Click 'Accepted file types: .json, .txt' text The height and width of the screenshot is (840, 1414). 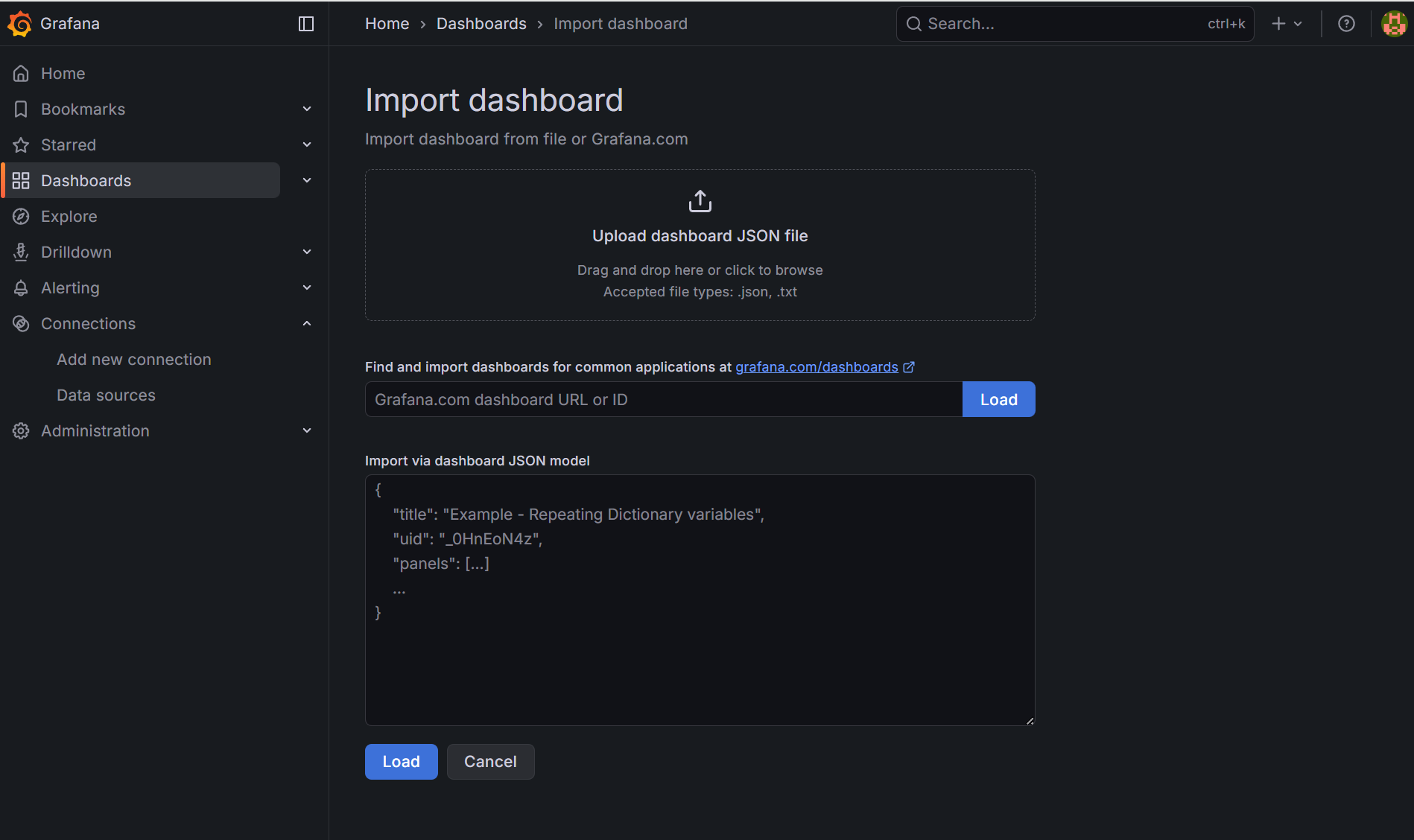point(700,292)
